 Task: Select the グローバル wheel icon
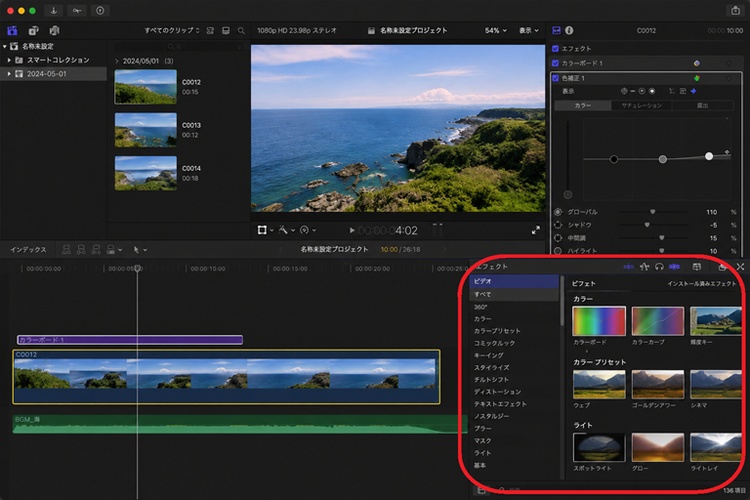point(558,212)
